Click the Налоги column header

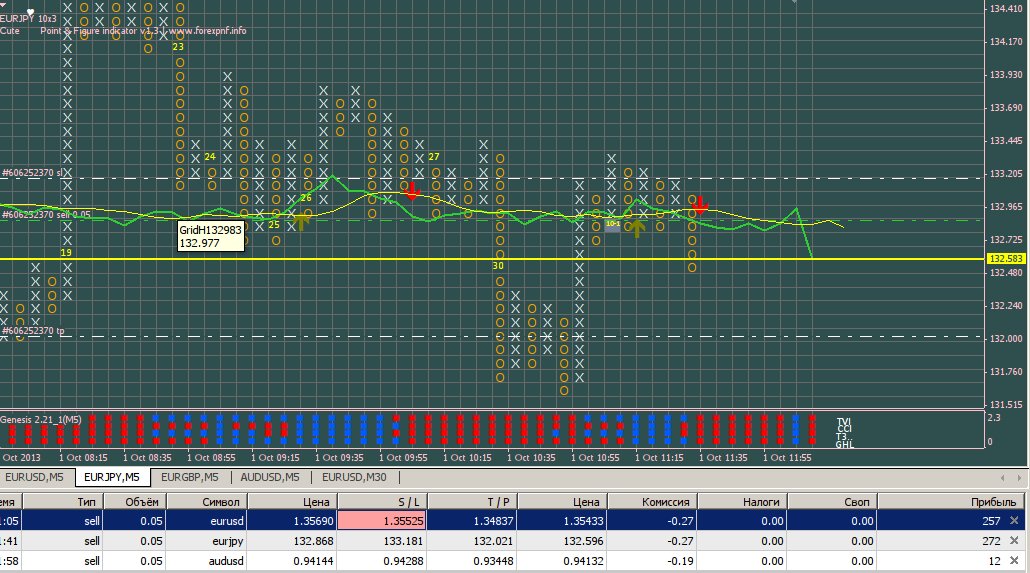coord(742,501)
